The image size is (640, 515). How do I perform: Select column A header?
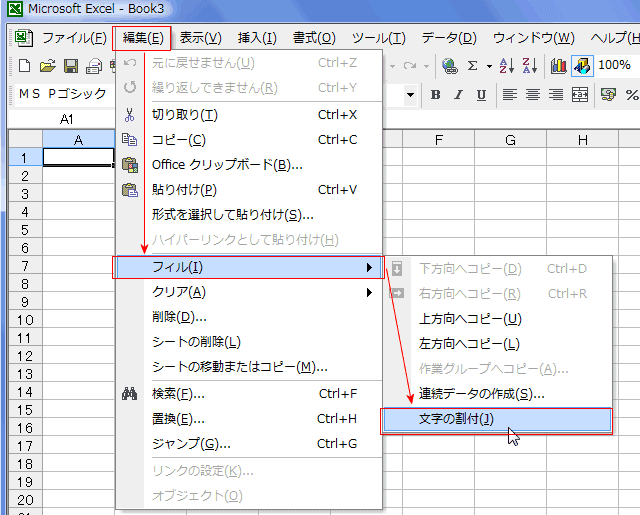(78, 140)
